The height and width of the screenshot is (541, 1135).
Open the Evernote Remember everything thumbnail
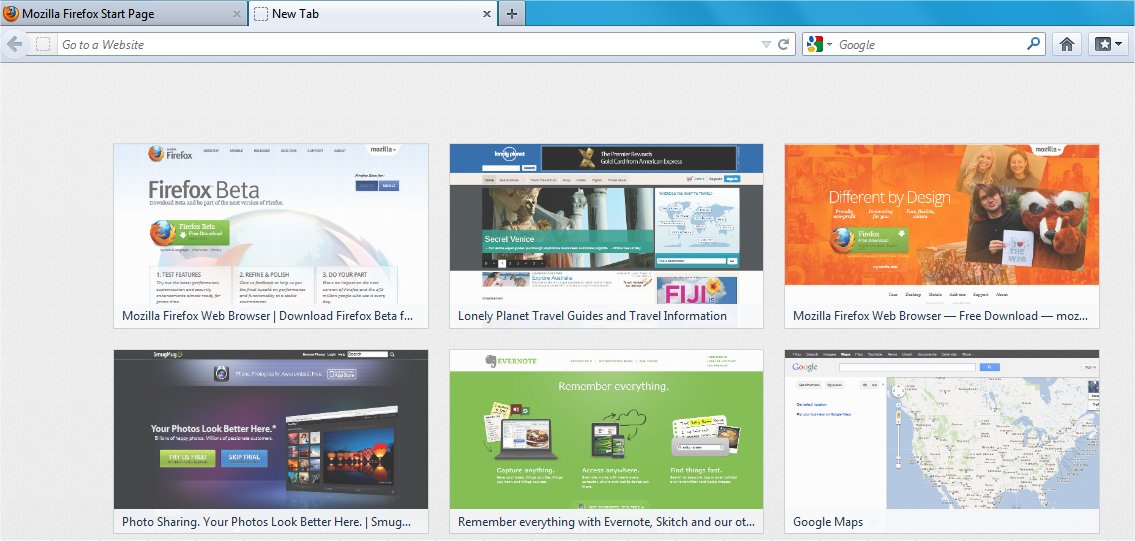coord(606,430)
